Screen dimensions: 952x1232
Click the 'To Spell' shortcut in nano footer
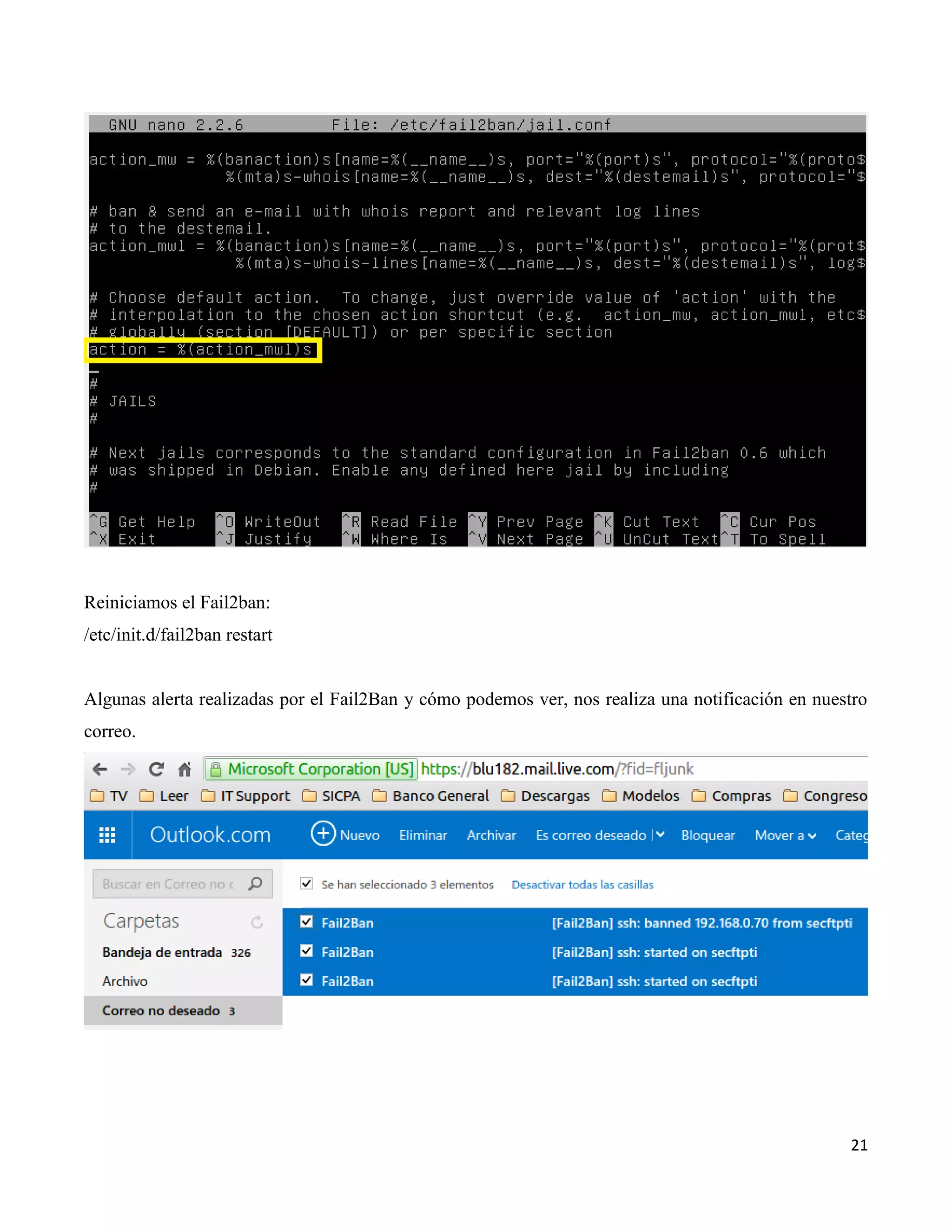[x=787, y=539]
